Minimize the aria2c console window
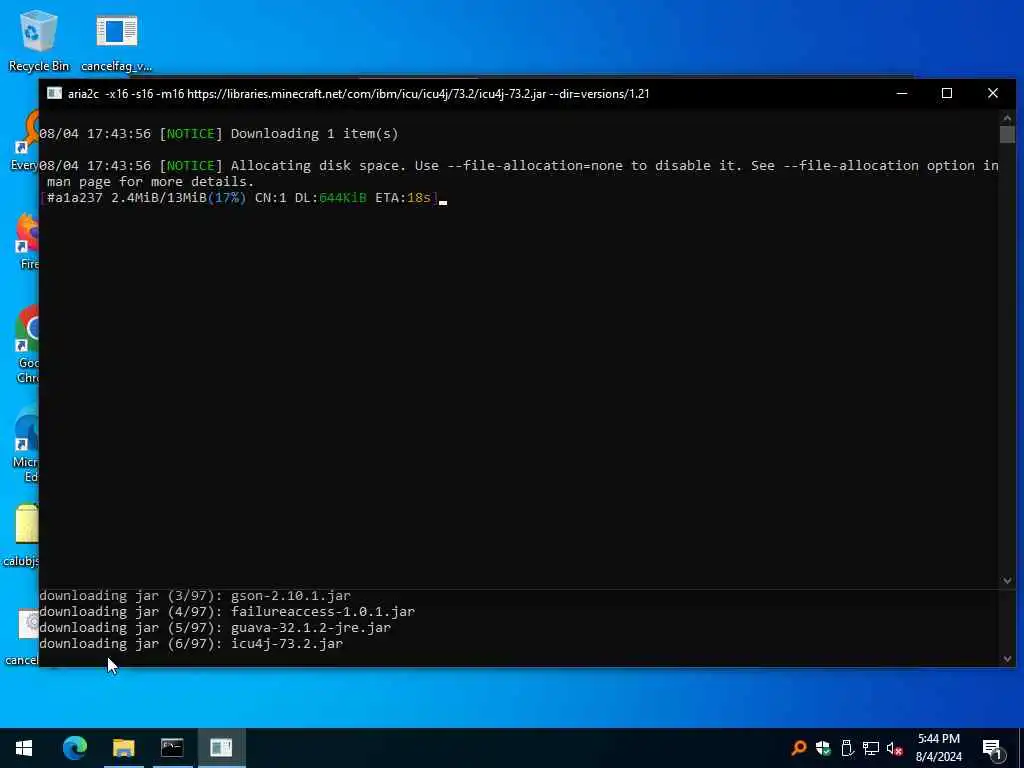The image size is (1024, 768). click(902, 93)
